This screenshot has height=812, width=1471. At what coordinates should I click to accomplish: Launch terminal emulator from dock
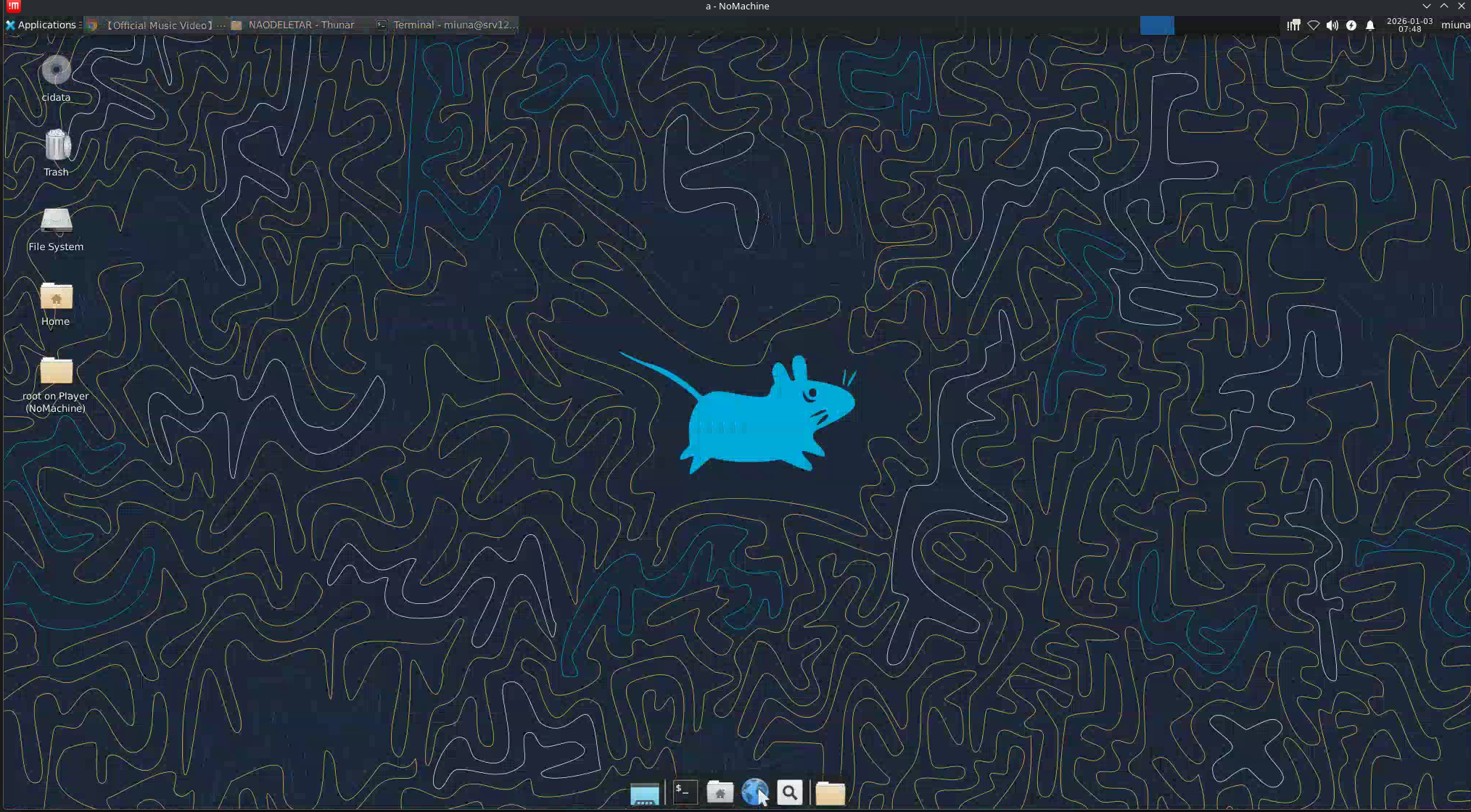pos(684,792)
